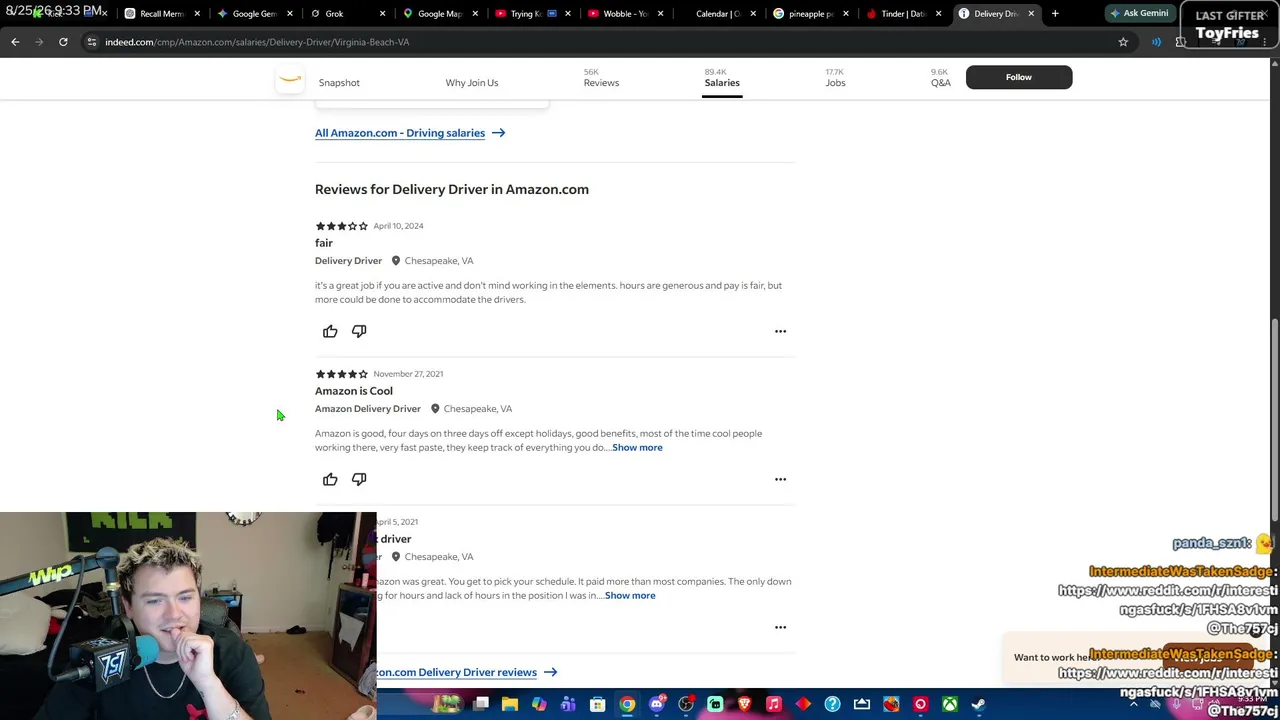Open the Jobs tab
1280x720 pixels.
pyautogui.click(x=835, y=78)
